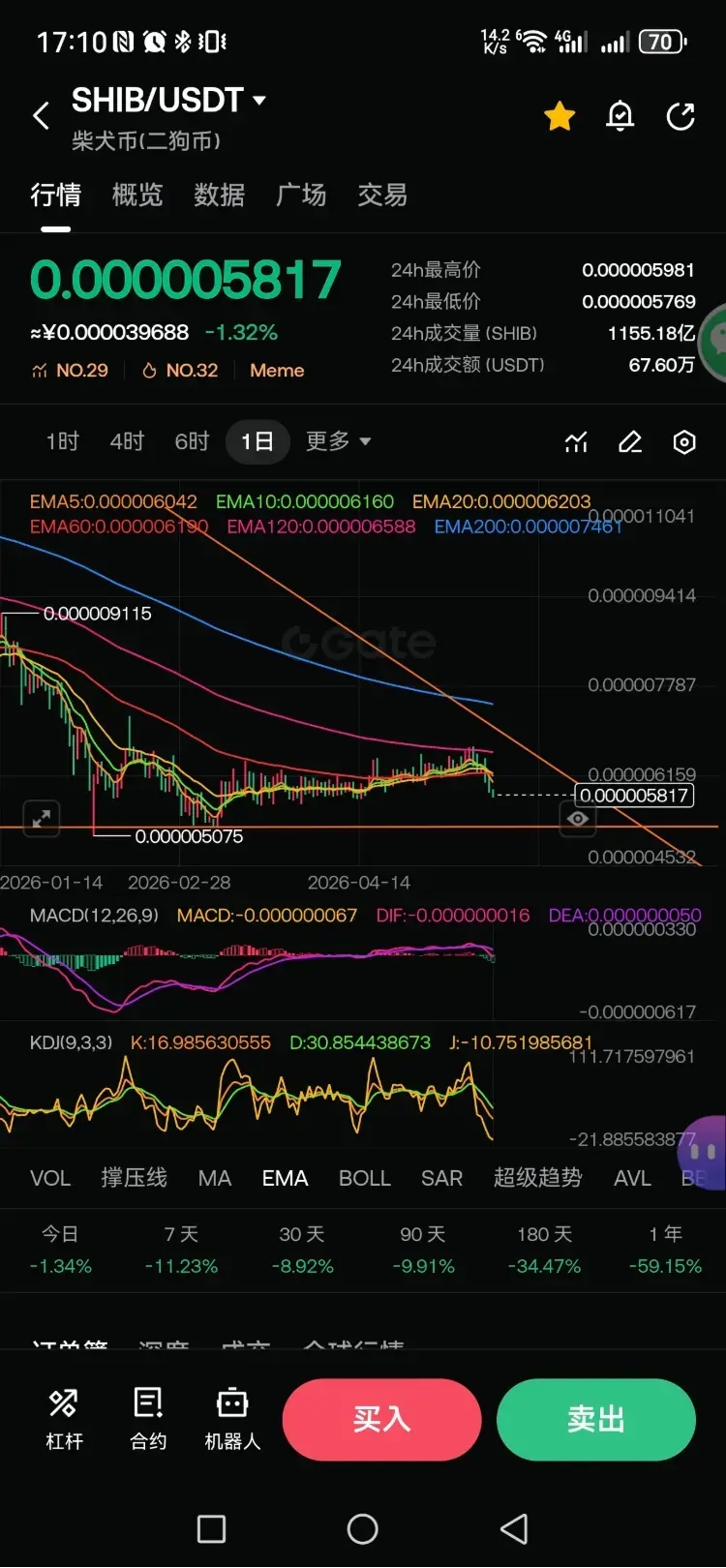Select the AVL indicator

632,1178
